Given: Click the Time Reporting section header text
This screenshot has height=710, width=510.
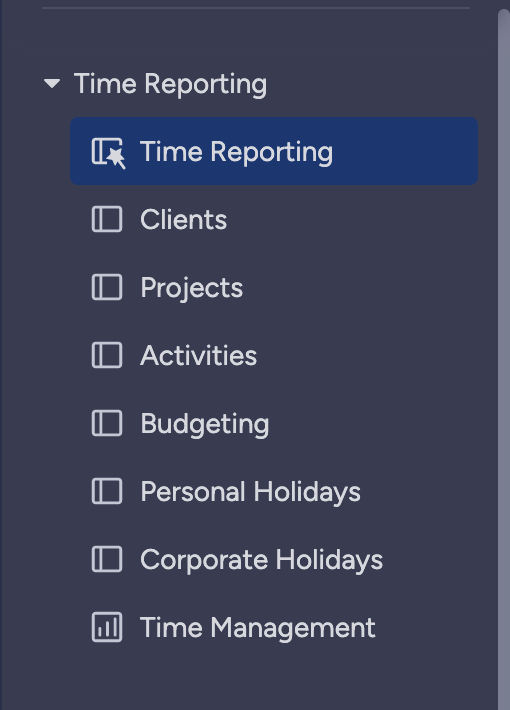Looking at the screenshot, I should [x=170, y=85].
